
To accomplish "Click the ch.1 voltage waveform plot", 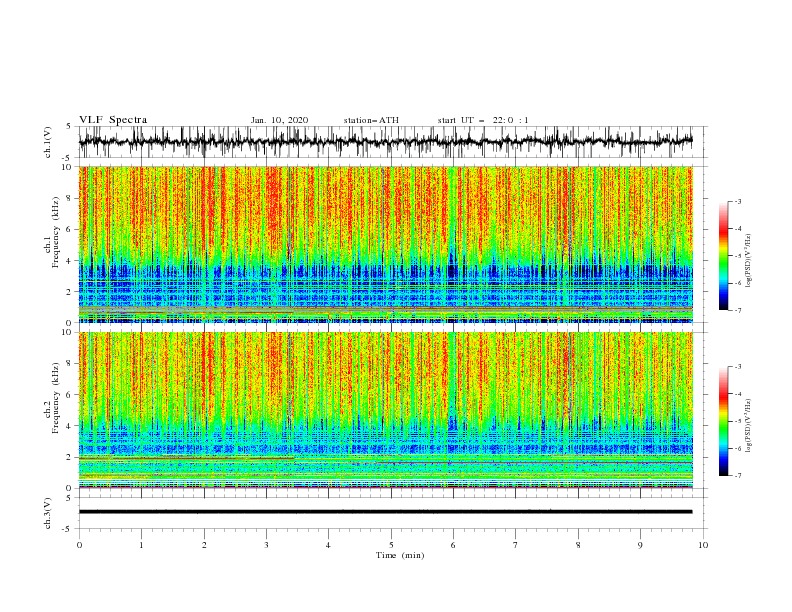I will tap(385, 142).
